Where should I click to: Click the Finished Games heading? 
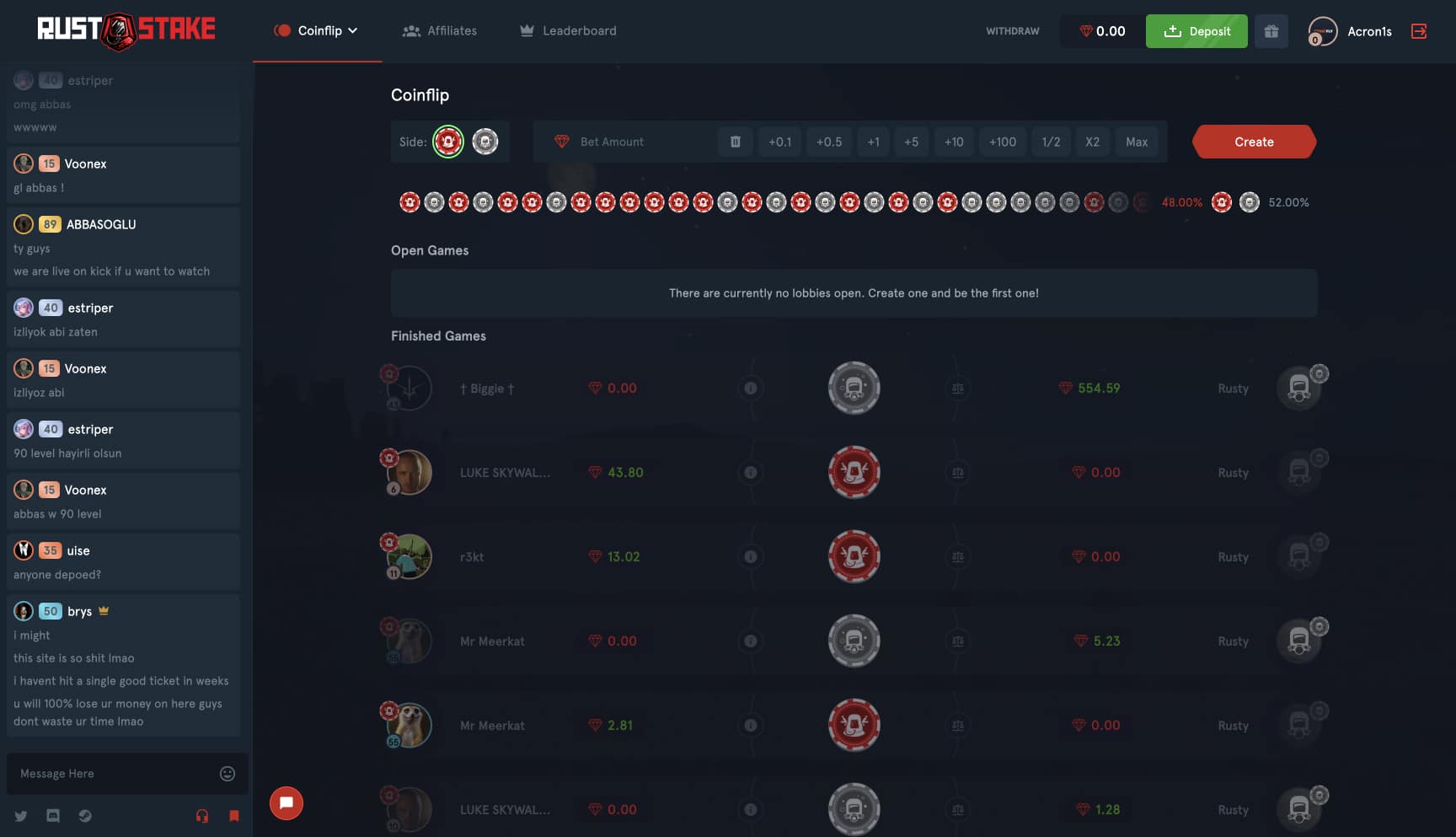pyautogui.click(x=438, y=335)
